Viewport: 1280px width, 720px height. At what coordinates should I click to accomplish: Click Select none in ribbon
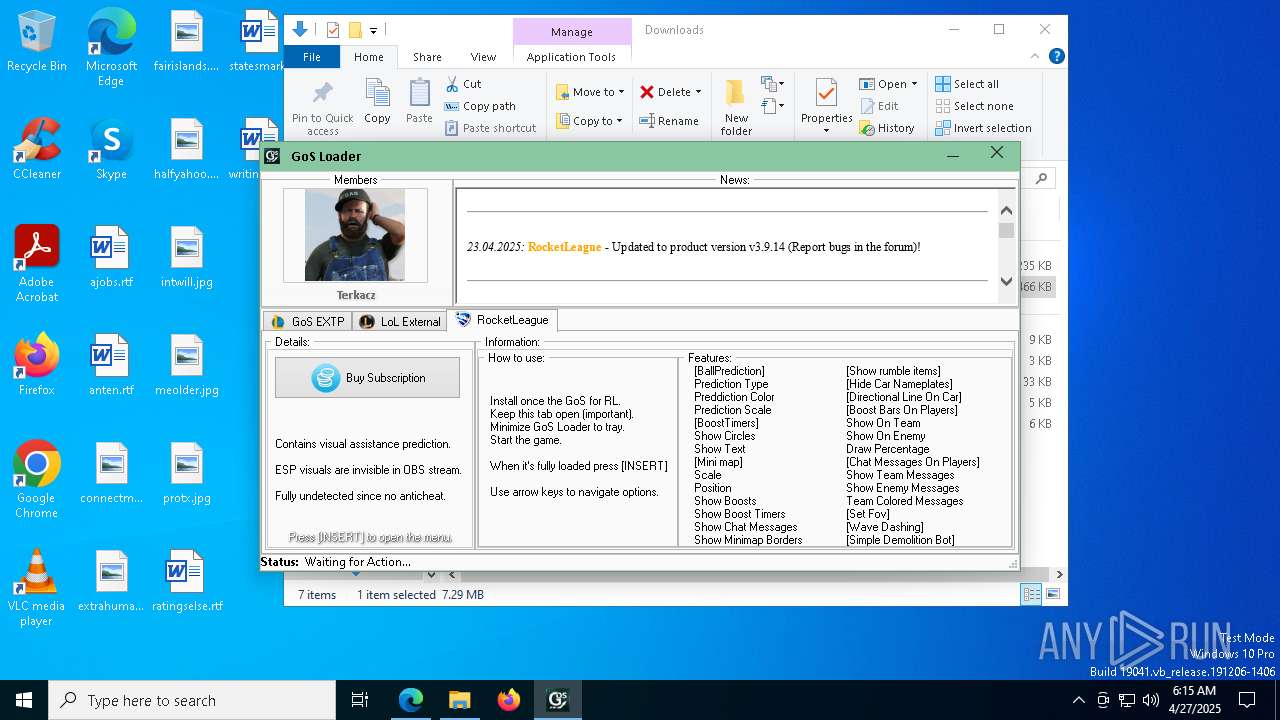click(x=974, y=106)
